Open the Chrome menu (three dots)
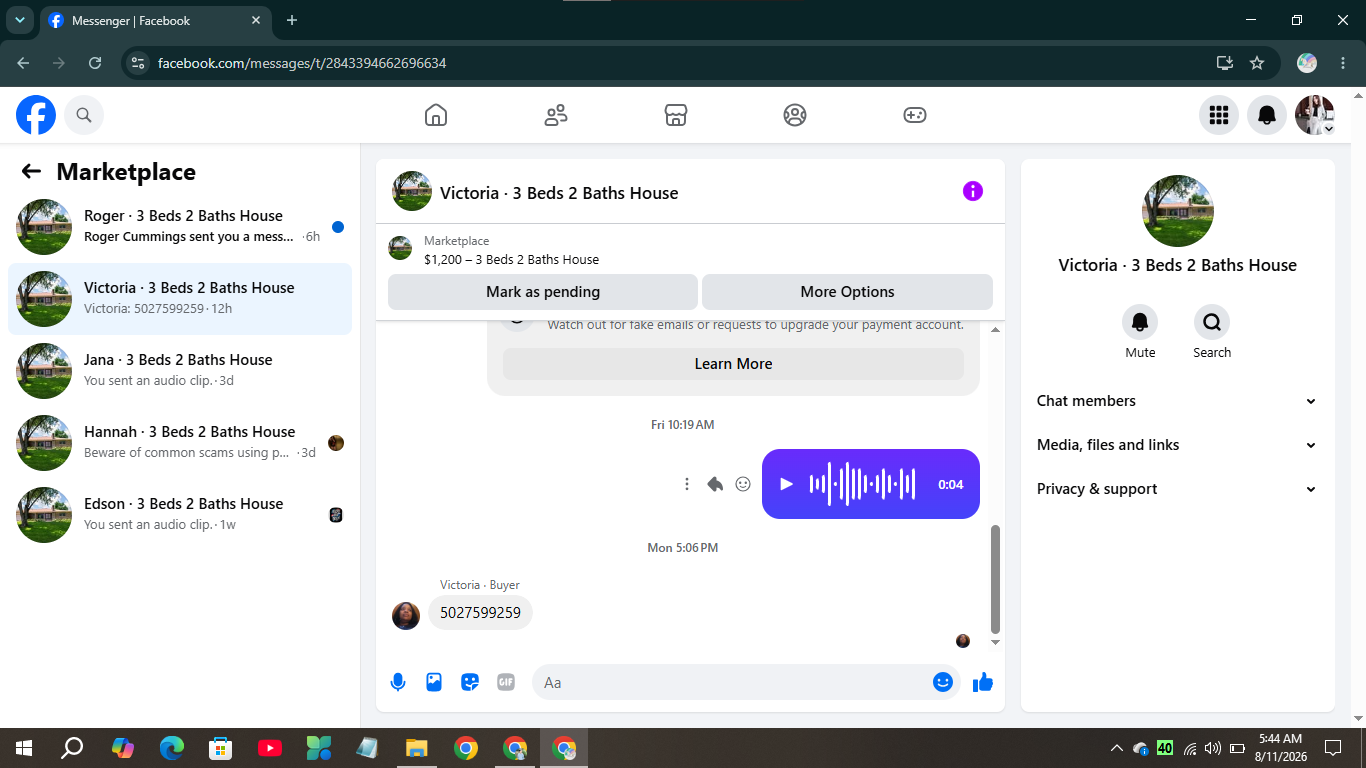This screenshot has height=768, width=1366. pyautogui.click(x=1343, y=63)
